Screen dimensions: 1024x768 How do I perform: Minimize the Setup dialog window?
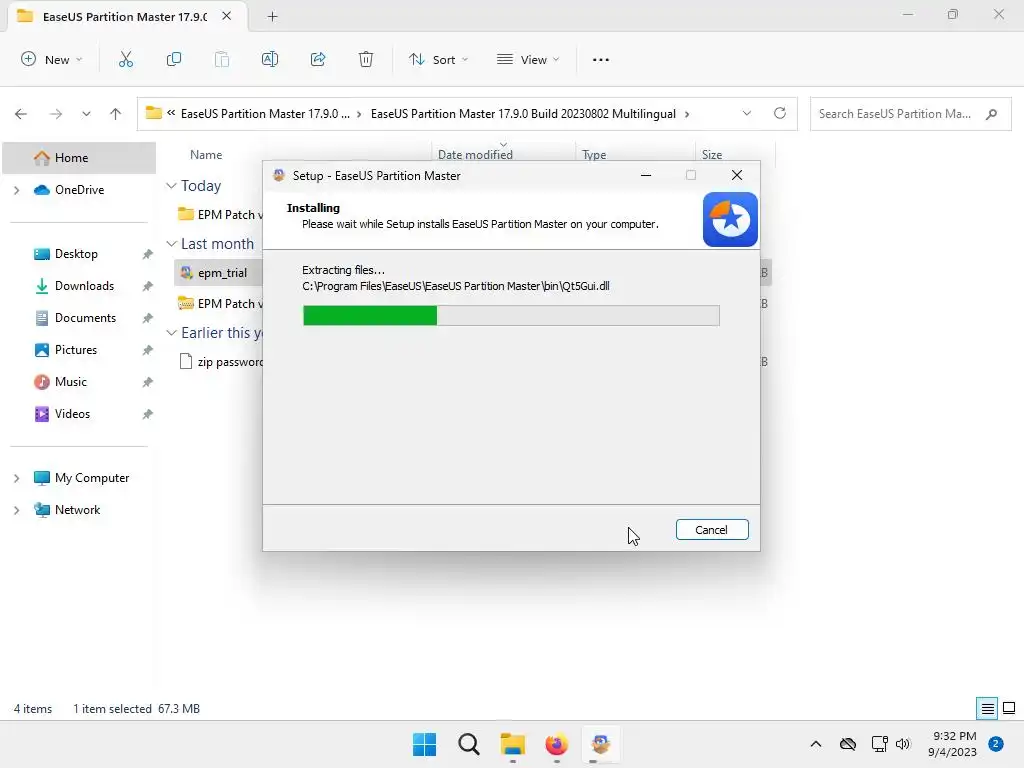646,175
